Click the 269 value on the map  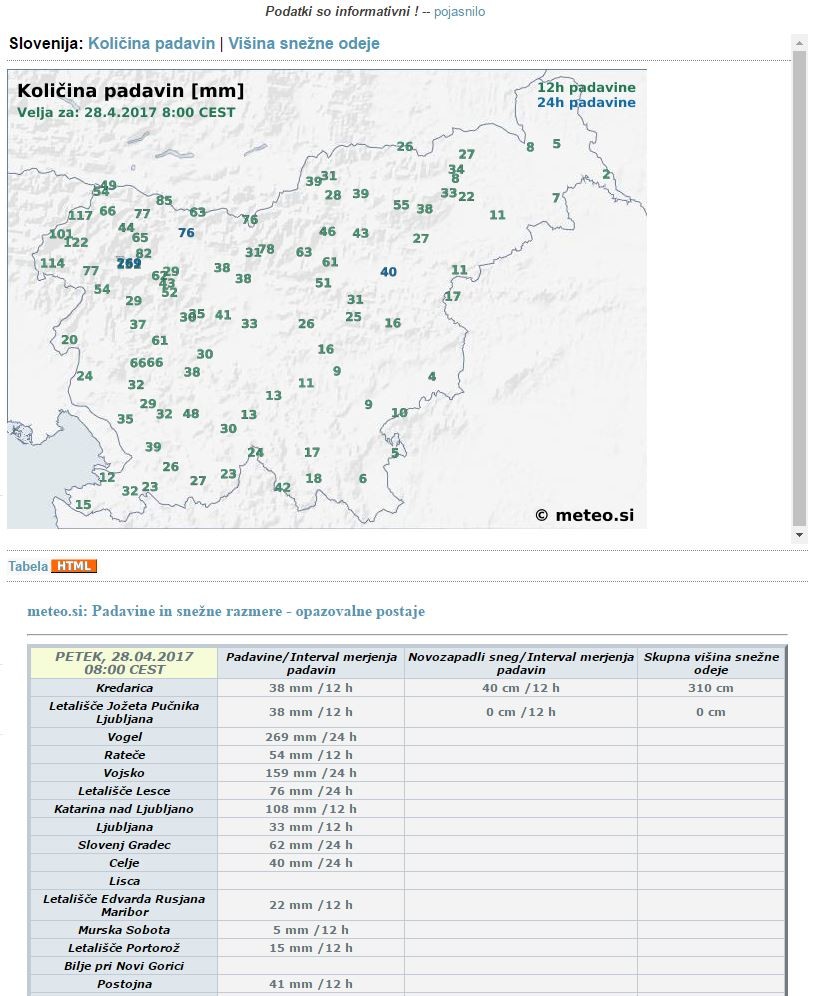pyautogui.click(x=129, y=263)
